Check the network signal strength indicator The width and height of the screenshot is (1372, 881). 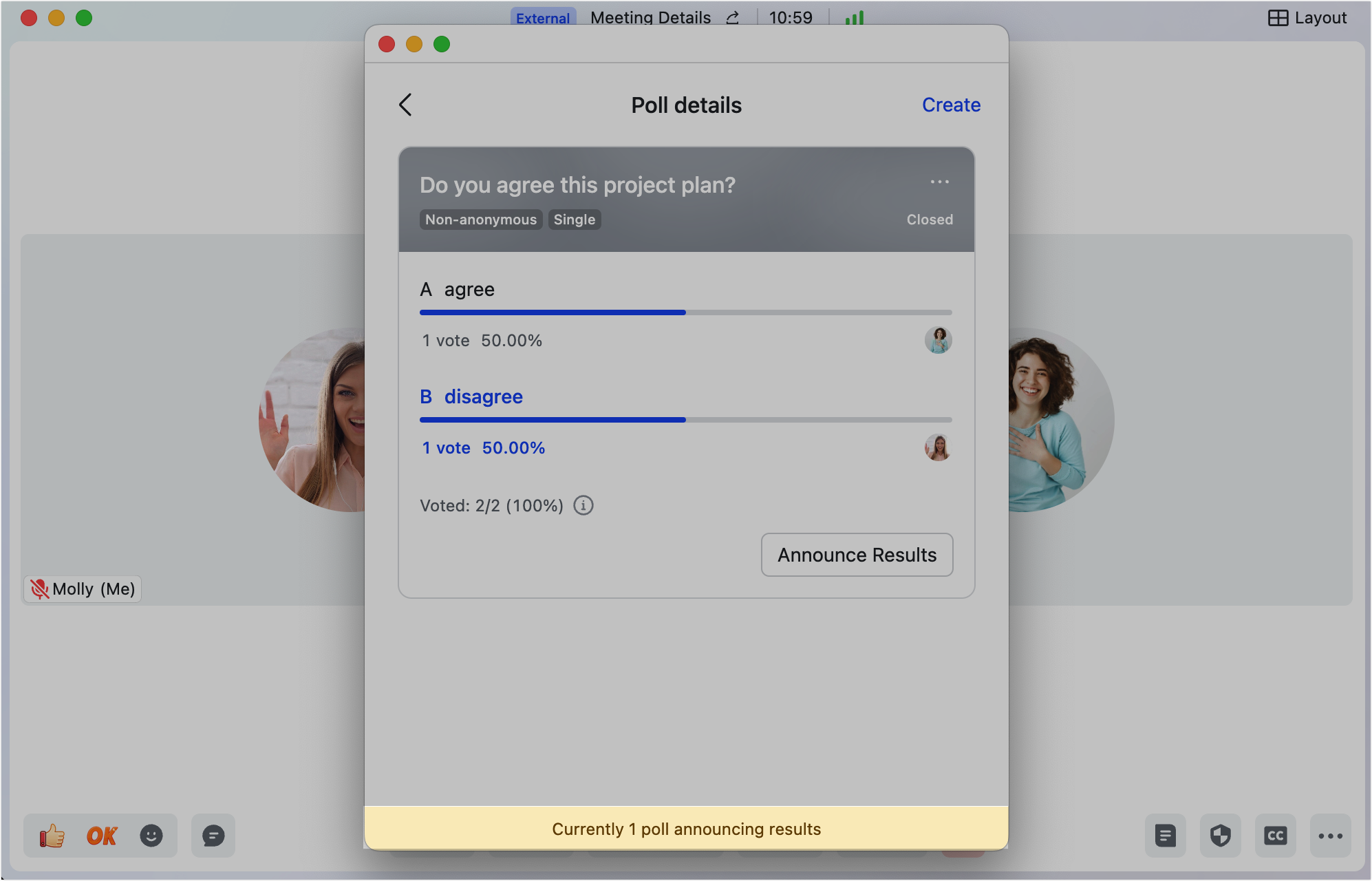pyautogui.click(x=854, y=18)
